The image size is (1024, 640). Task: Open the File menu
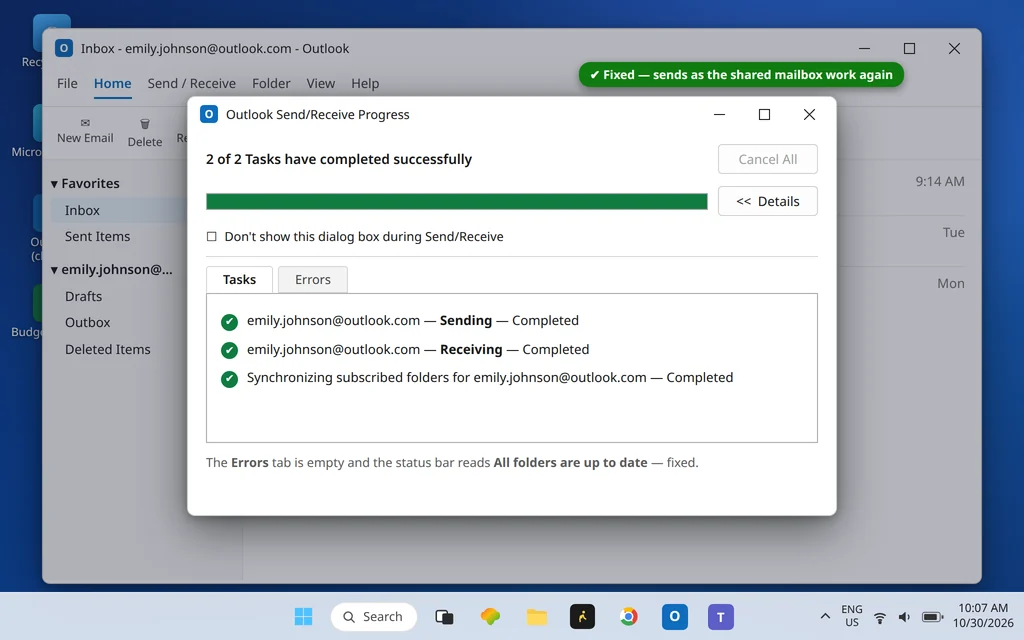(67, 84)
